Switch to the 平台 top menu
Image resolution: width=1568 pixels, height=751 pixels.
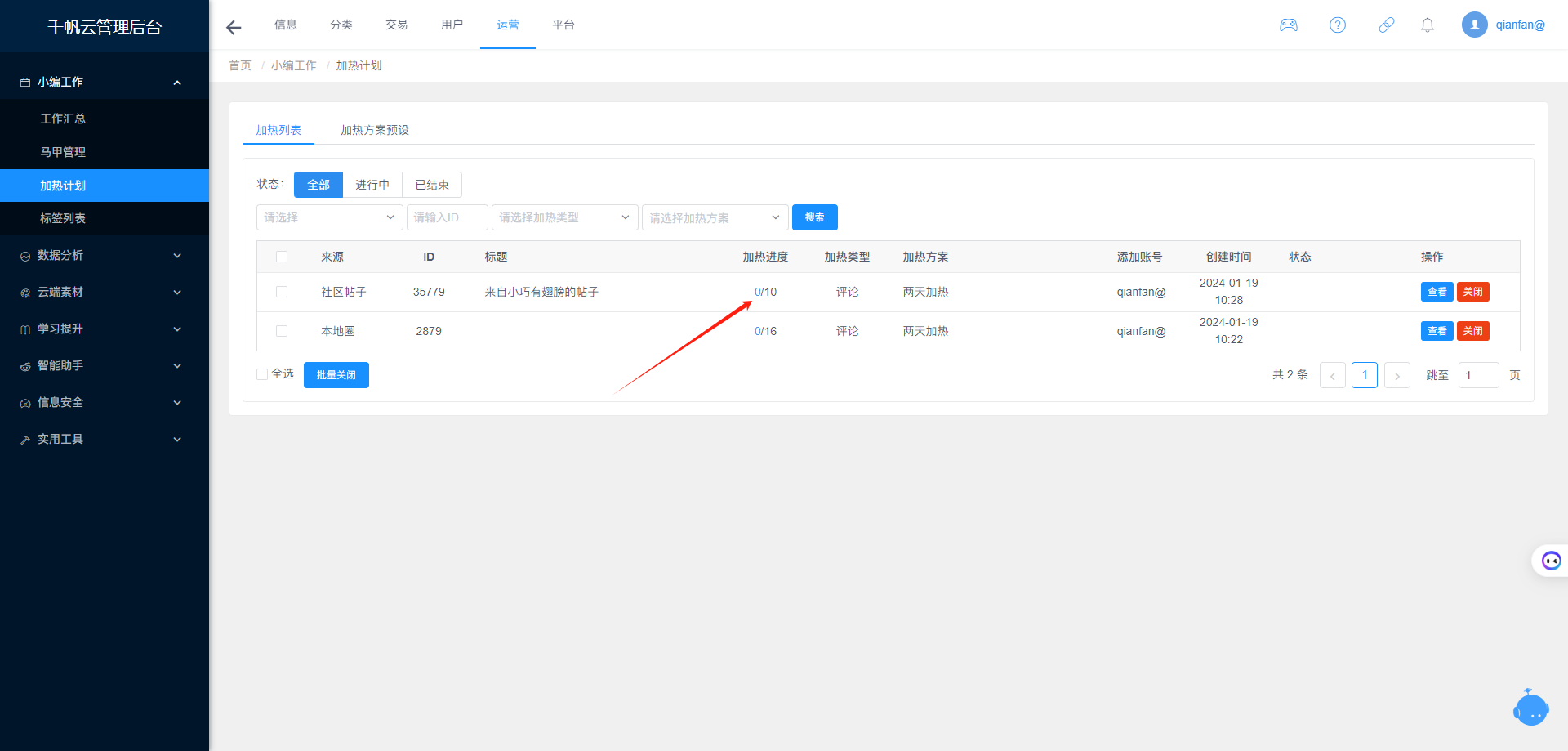tap(563, 25)
